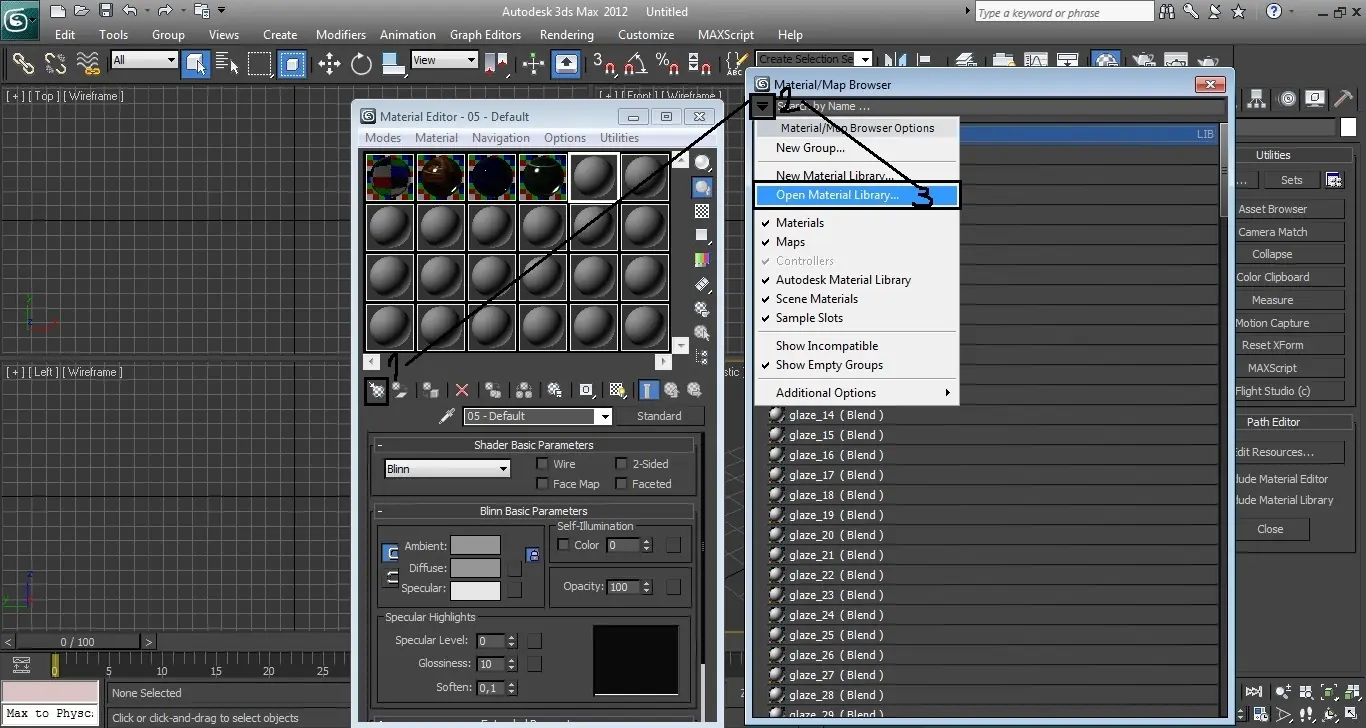The image size is (1366, 728).
Task: Click the Material ID Channel icon
Action: coord(587,391)
